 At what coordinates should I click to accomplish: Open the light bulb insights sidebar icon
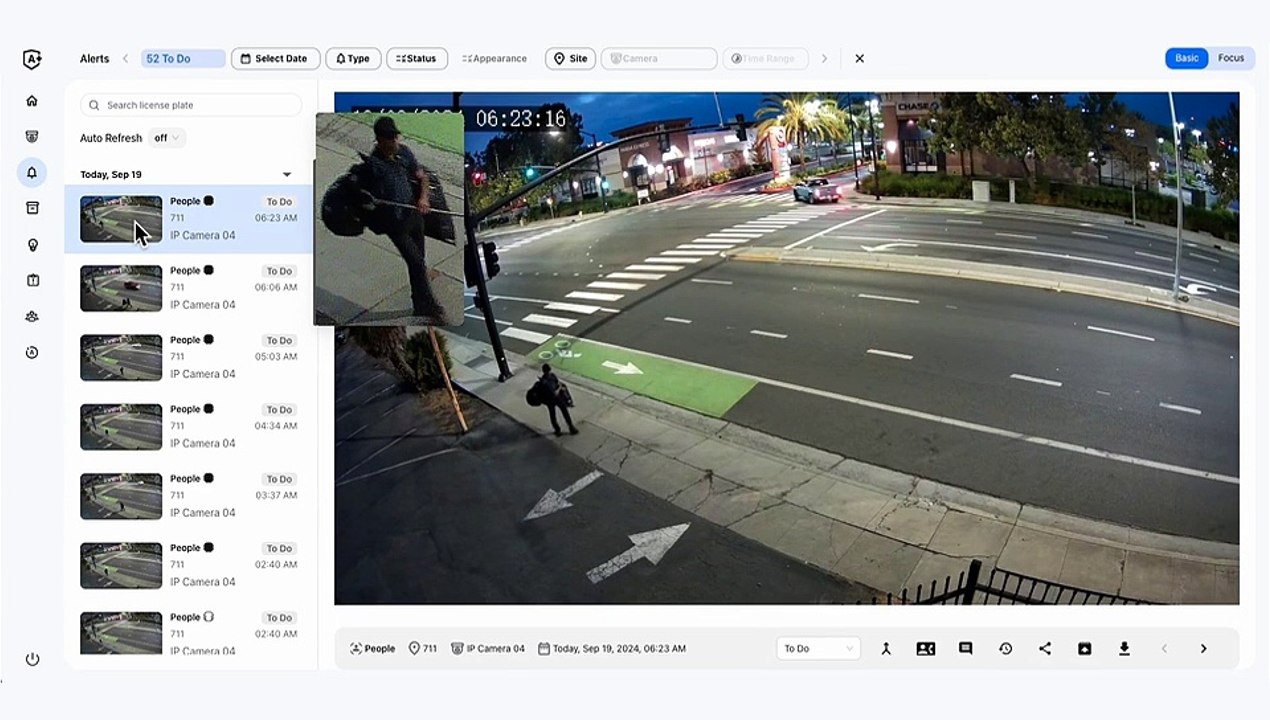[x=32, y=245]
